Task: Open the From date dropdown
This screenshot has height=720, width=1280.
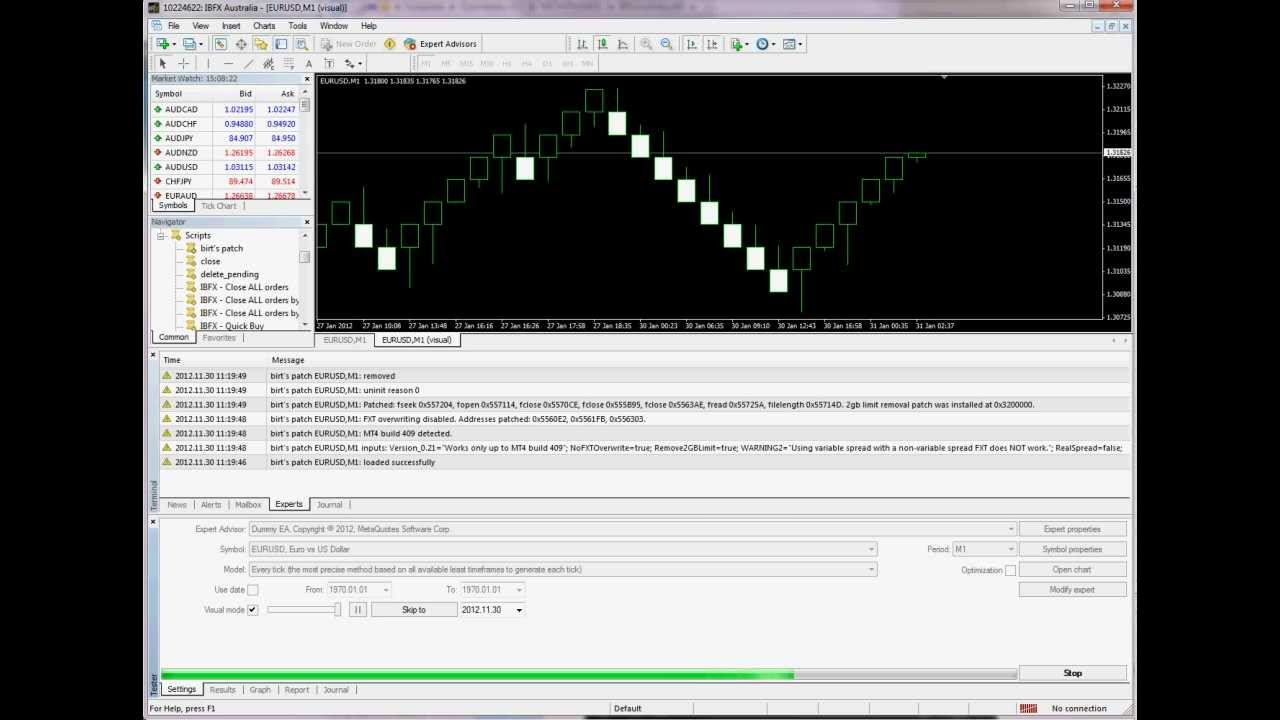Action: 385,590
